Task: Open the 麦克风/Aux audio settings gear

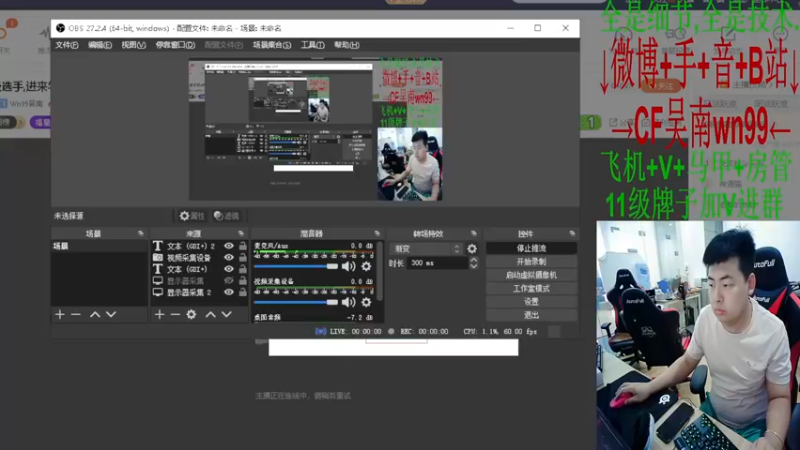Action: [366, 266]
